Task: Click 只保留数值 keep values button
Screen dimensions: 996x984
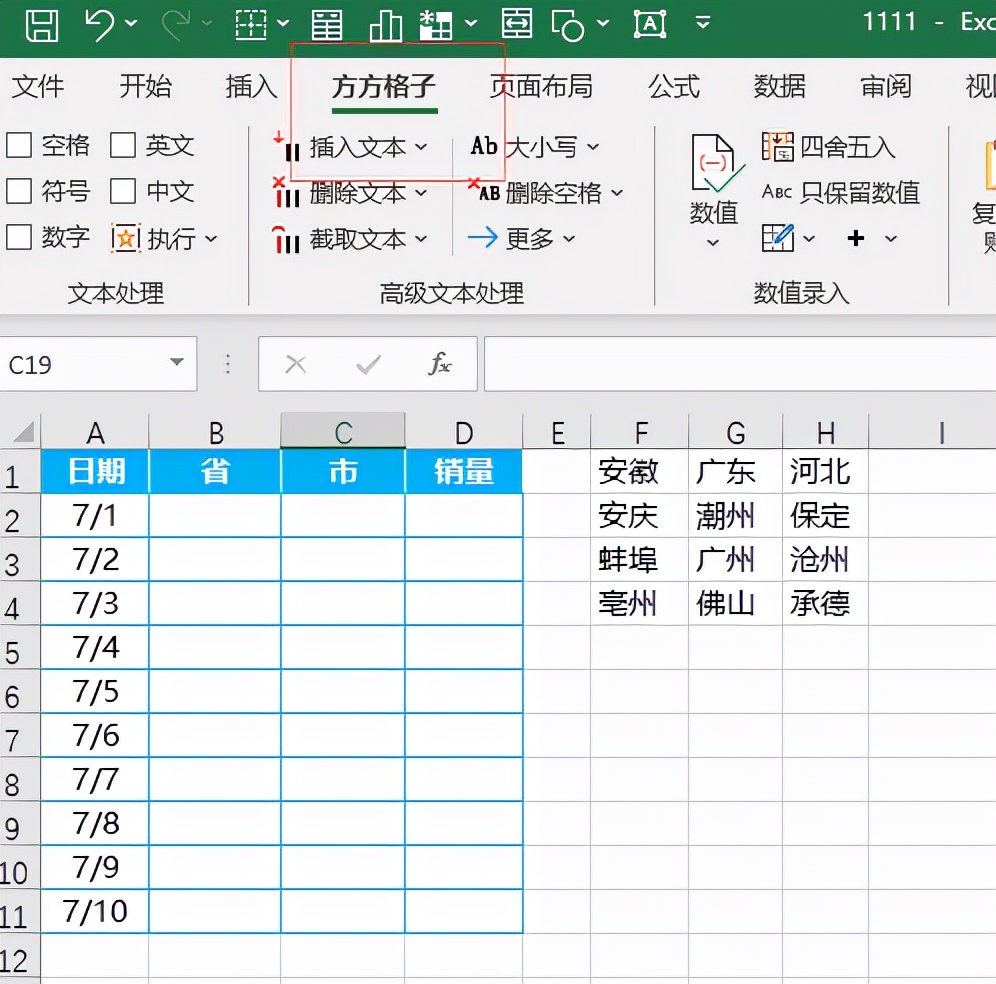Action: click(x=841, y=192)
